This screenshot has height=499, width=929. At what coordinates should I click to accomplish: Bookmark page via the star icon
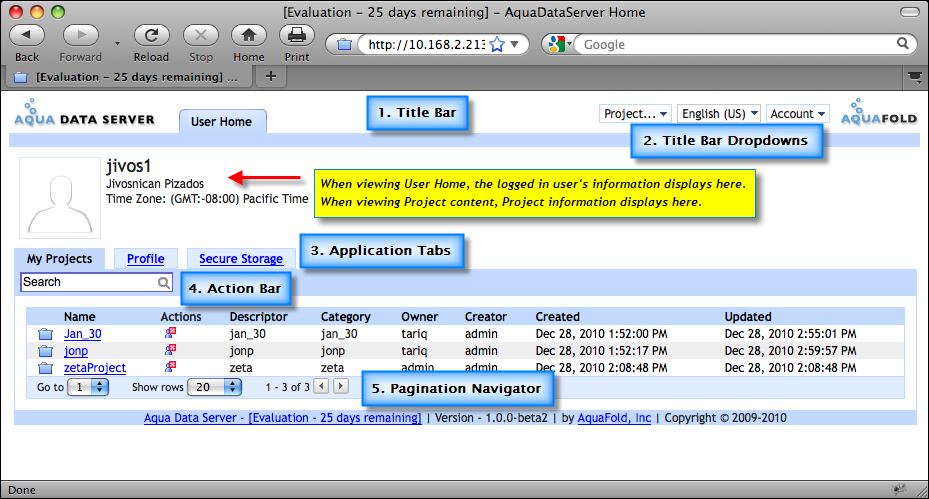pyautogui.click(x=497, y=44)
